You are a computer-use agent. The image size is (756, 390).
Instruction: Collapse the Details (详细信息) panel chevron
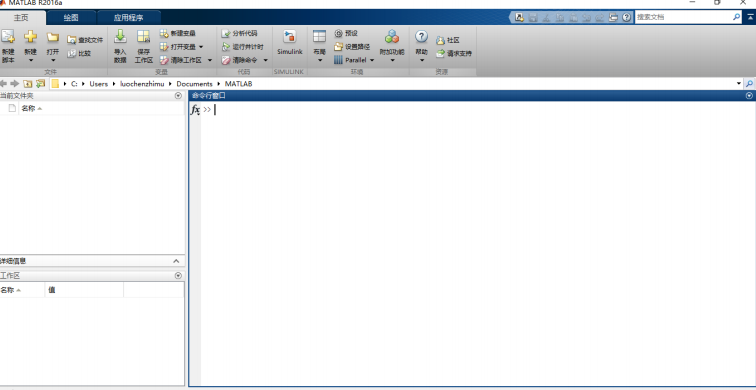(176, 261)
